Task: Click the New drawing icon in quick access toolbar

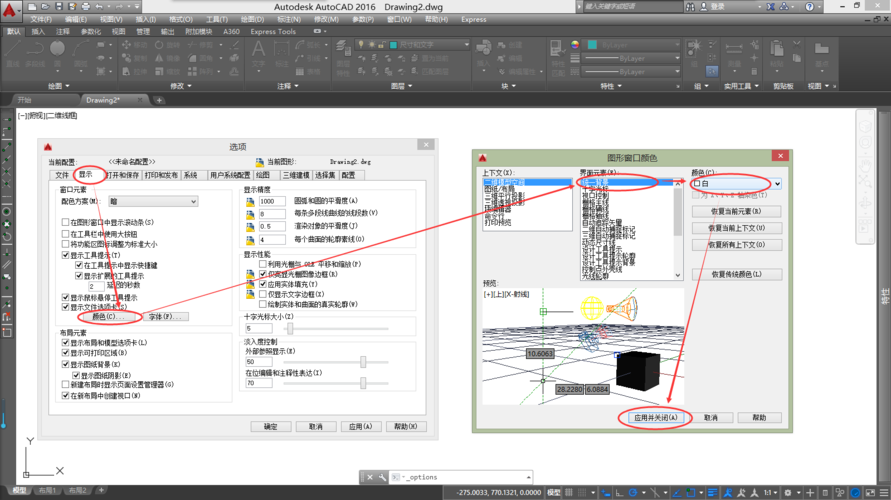Action: pyautogui.click(x=32, y=7)
